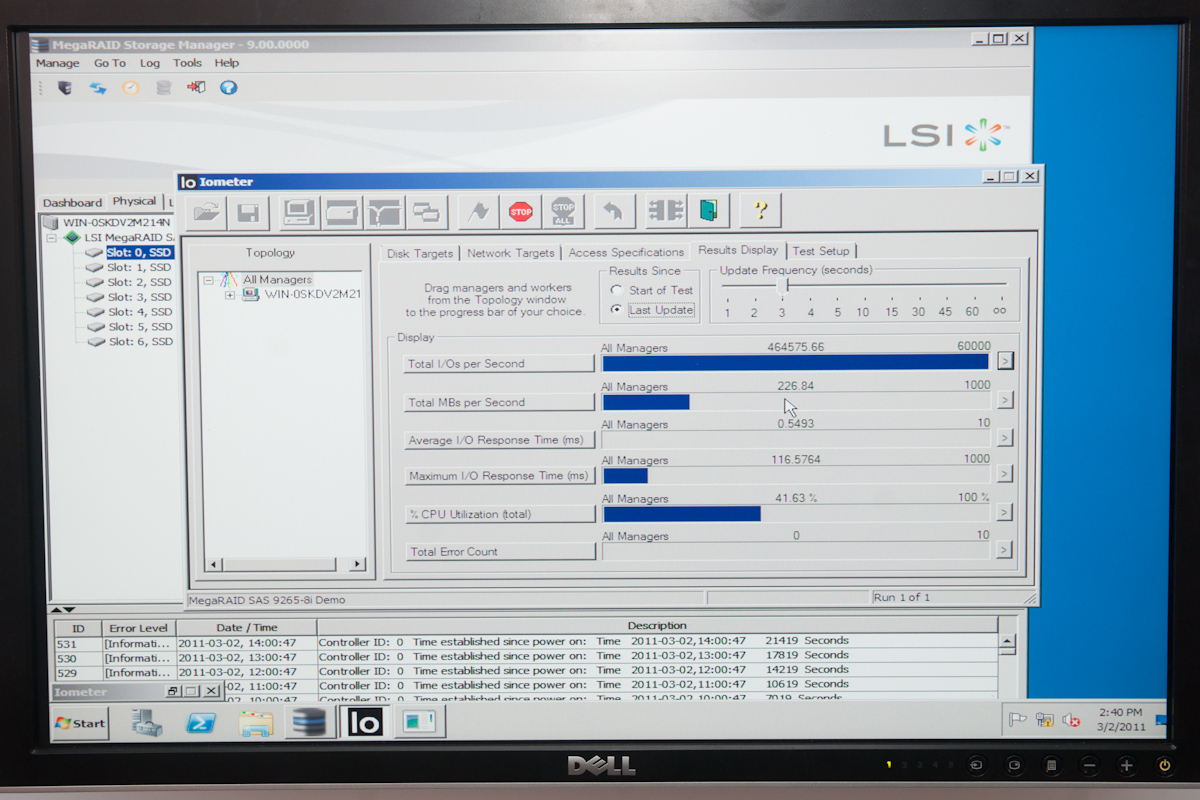
Task: Open options arrow for Total MBs per Second
Action: click(1005, 400)
